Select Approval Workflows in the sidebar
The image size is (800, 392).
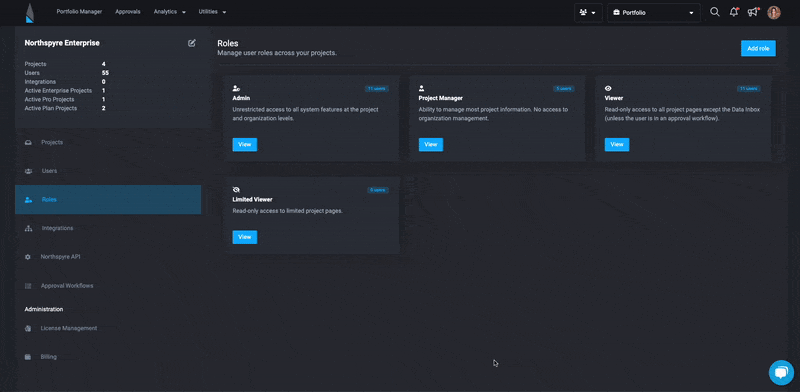pos(108,286)
